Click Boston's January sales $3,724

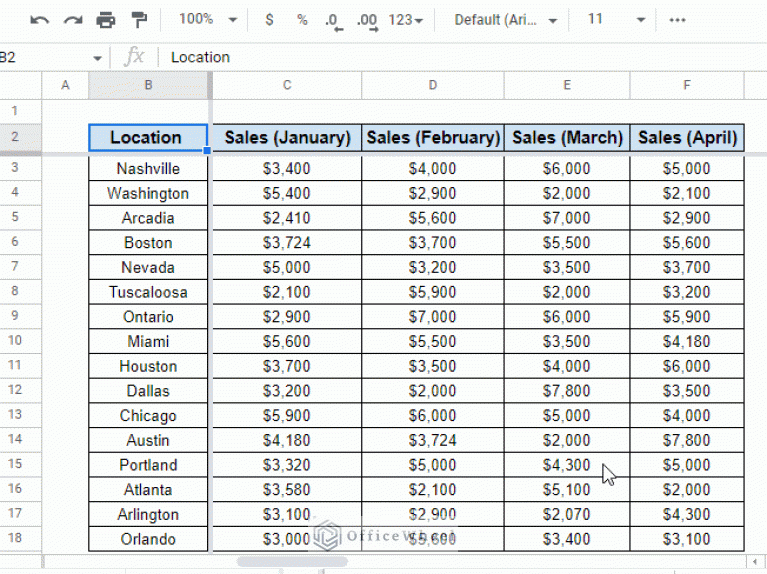click(x=287, y=243)
